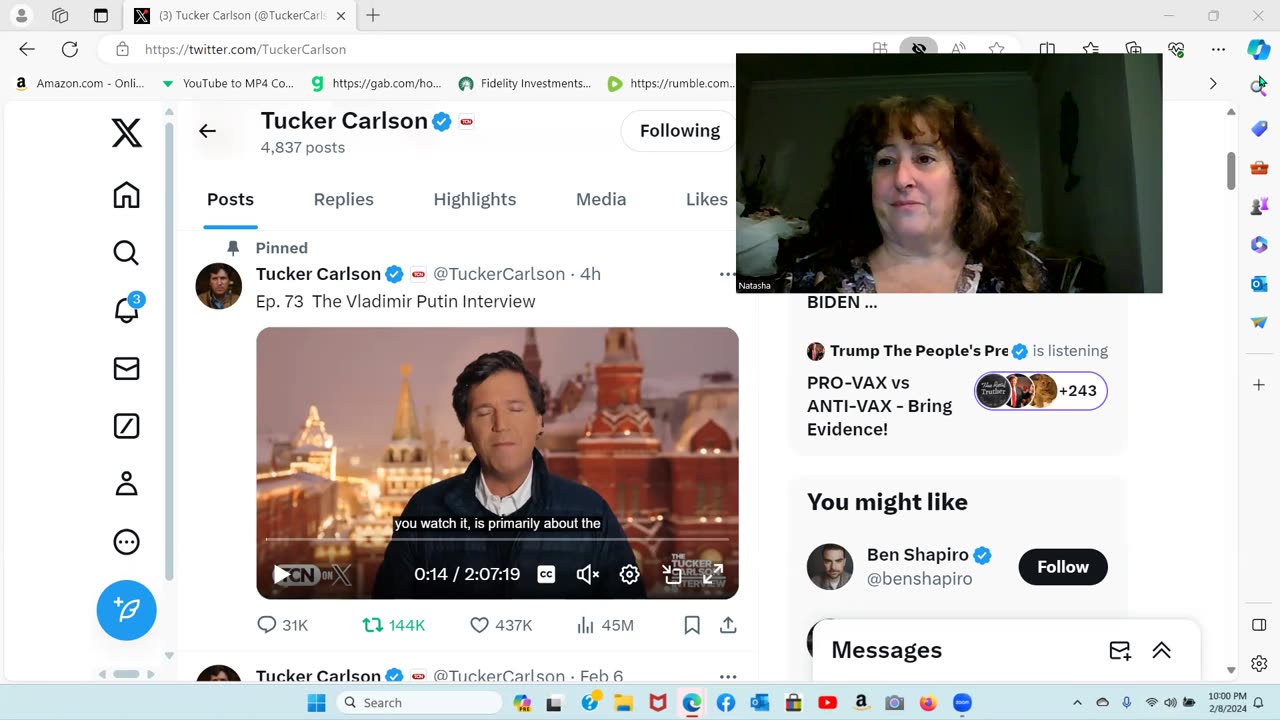Play the Putin Interview video
1280x720 pixels.
pos(282,574)
